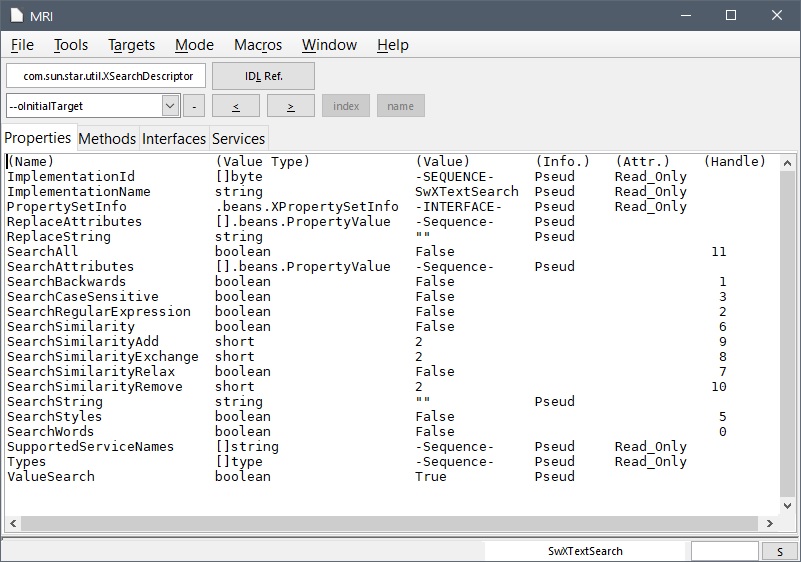This screenshot has height=562, width=801.
Task: Click the vertical scrollbar thumb
Action: point(787,333)
